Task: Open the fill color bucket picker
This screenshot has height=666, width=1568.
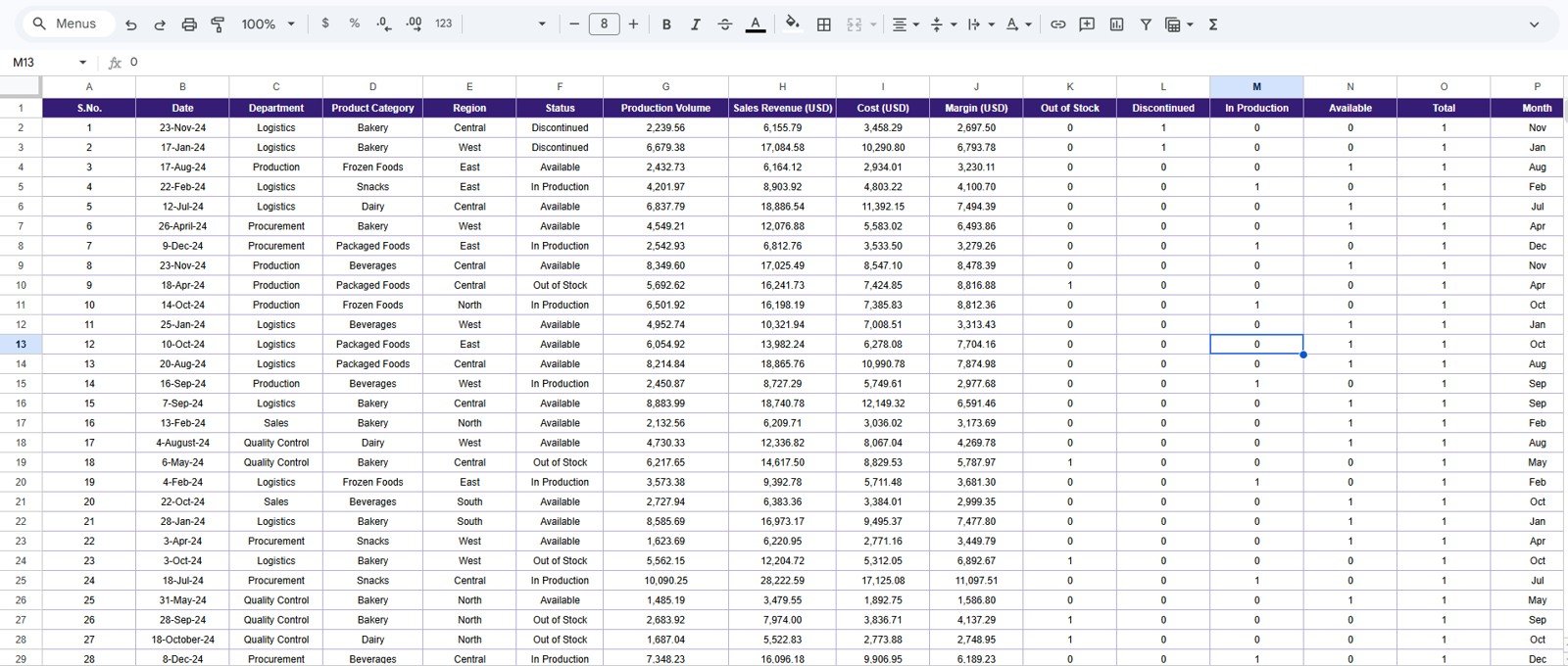Action: [x=793, y=24]
